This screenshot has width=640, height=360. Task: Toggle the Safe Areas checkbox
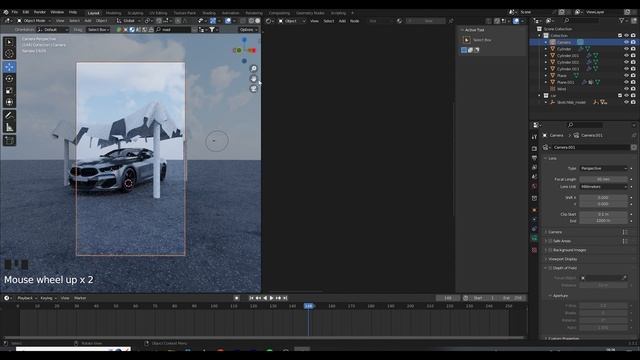[x=550, y=241]
